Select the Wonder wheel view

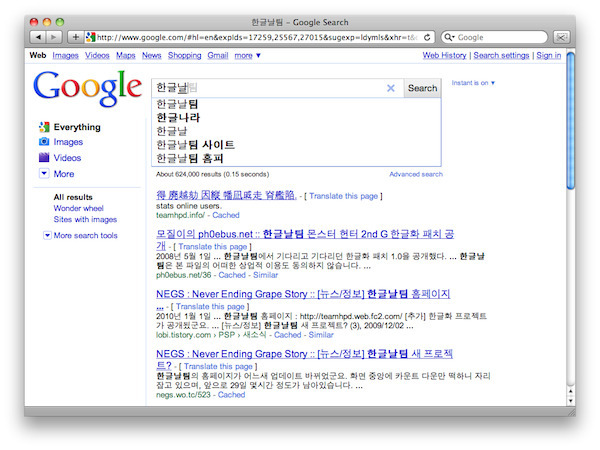78,208
